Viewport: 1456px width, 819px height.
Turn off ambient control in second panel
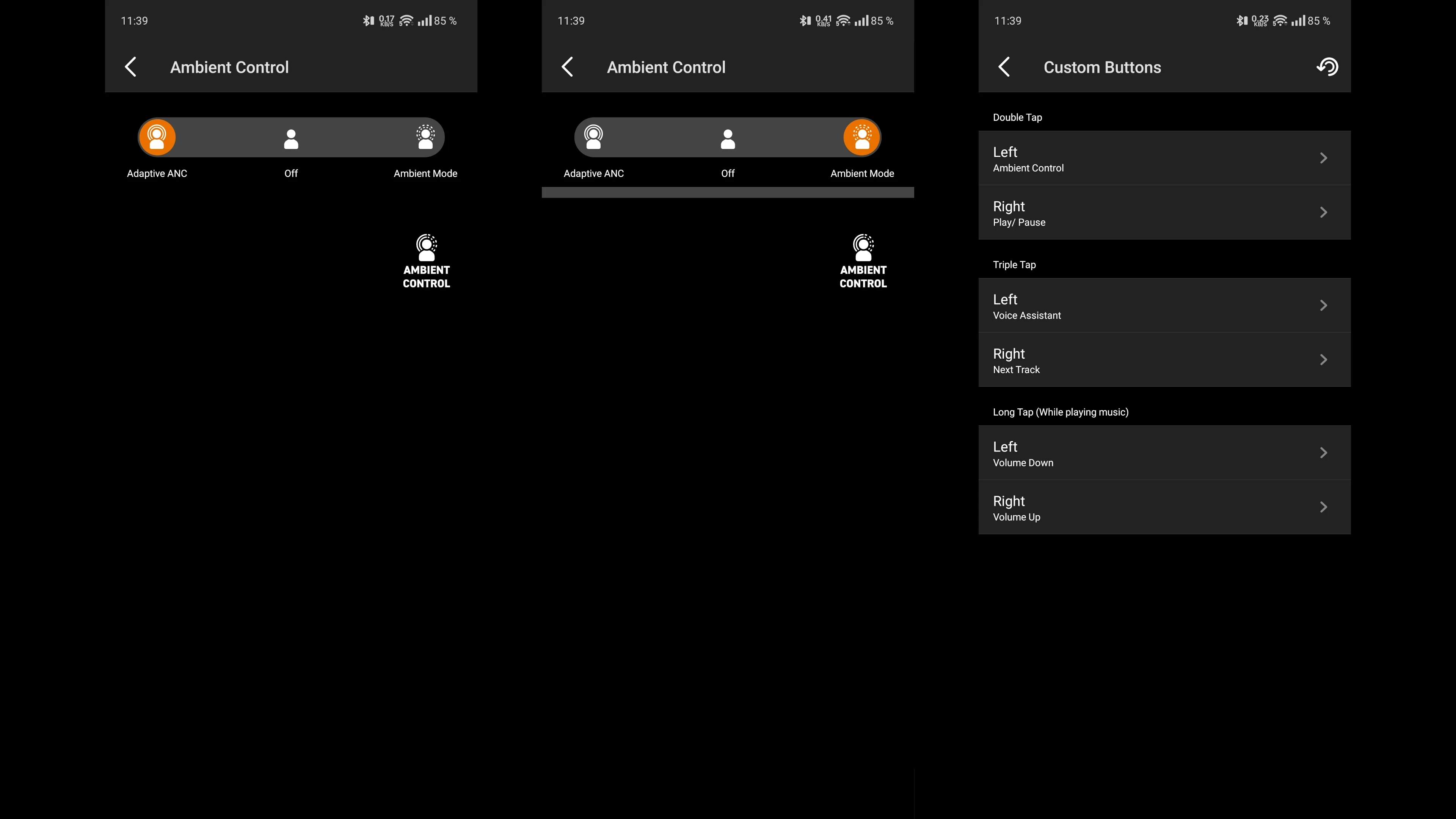click(728, 138)
